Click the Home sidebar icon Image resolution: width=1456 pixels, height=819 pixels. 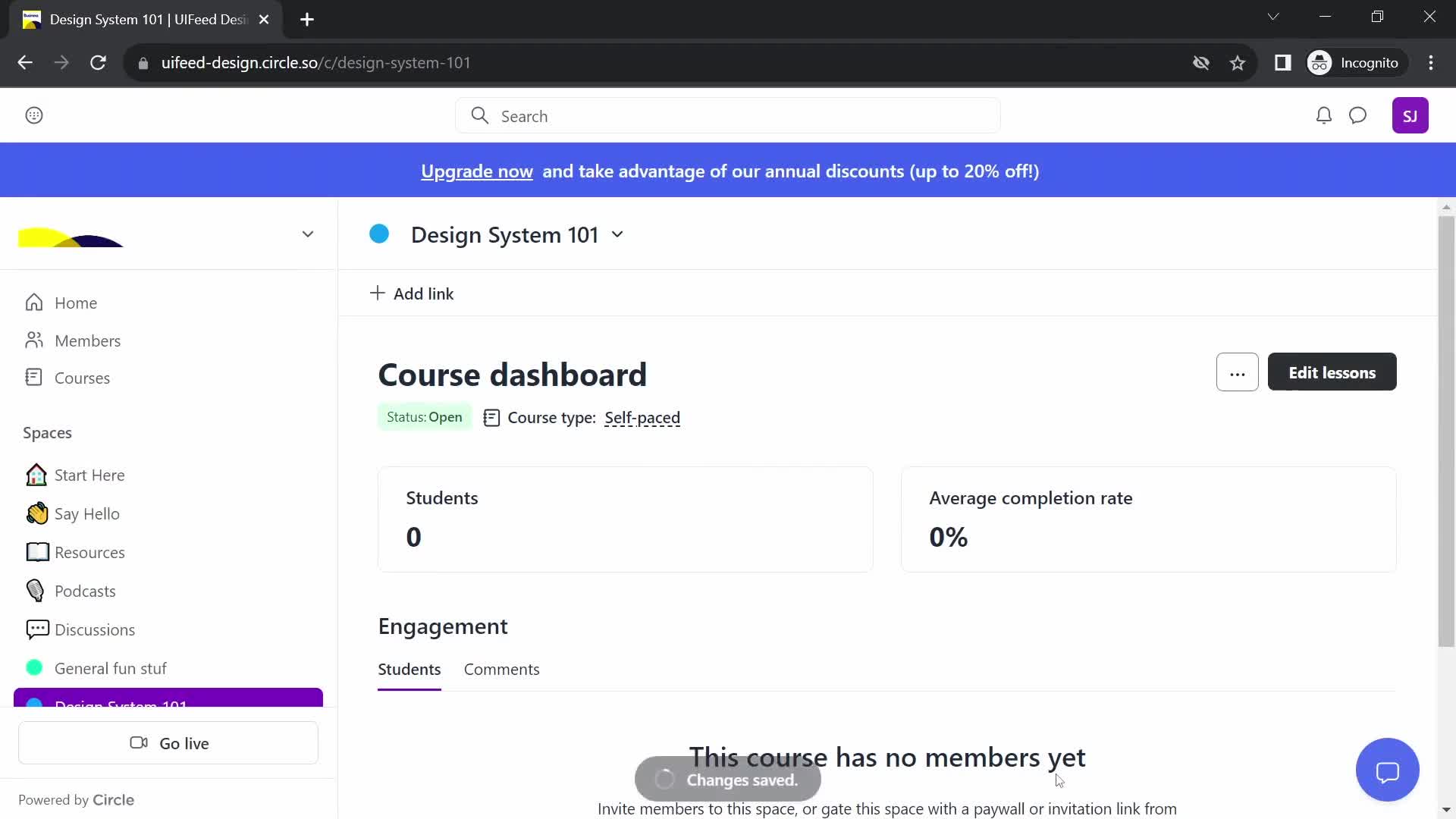[36, 303]
